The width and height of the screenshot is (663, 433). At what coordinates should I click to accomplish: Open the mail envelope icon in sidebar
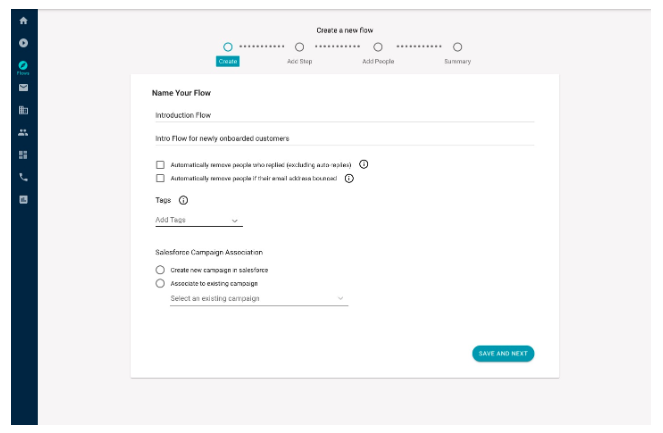click(24, 88)
